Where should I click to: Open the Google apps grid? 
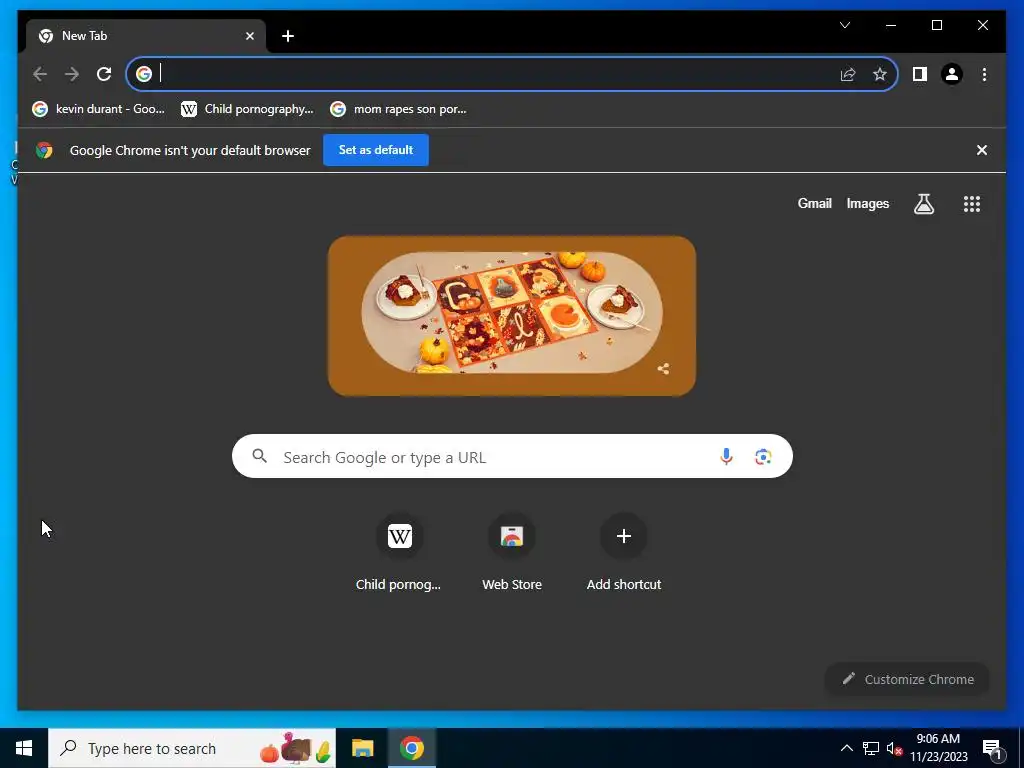tap(972, 204)
